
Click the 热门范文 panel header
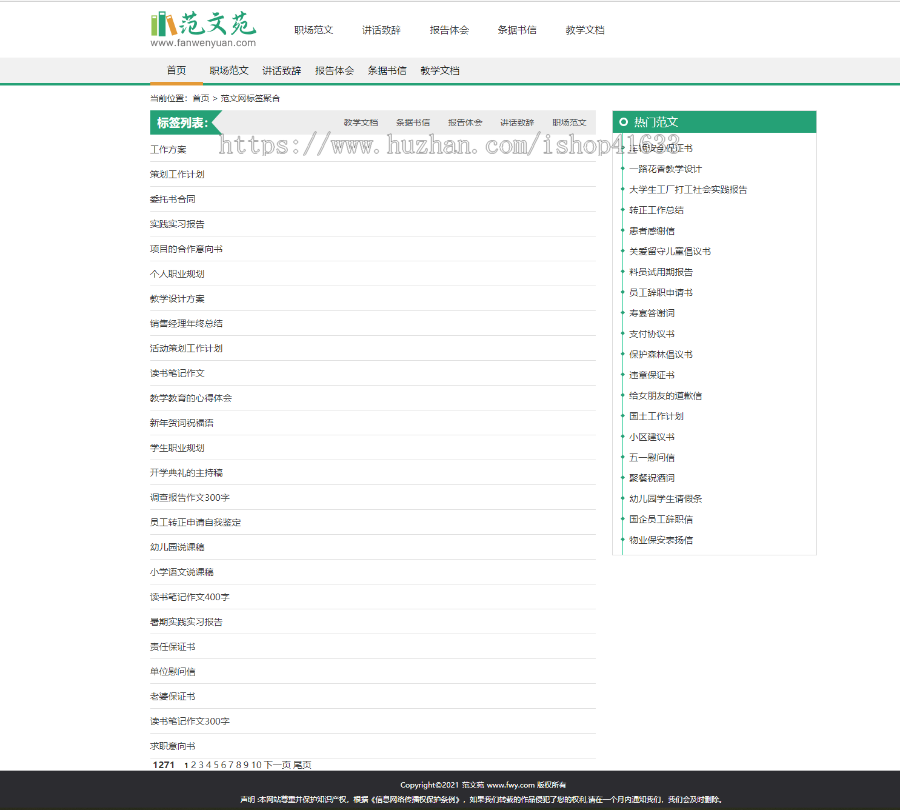click(x=714, y=122)
